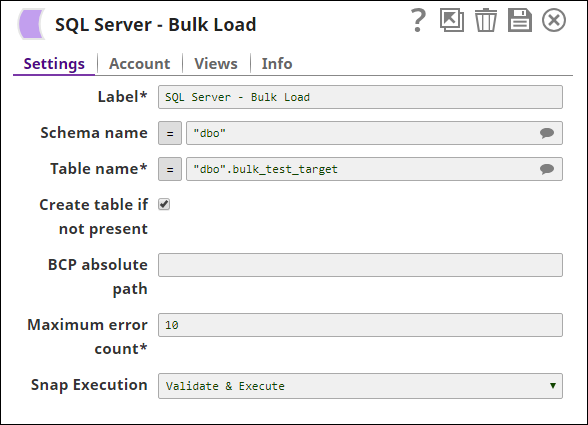Toggle expression button for Schema name

pos(170,133)
